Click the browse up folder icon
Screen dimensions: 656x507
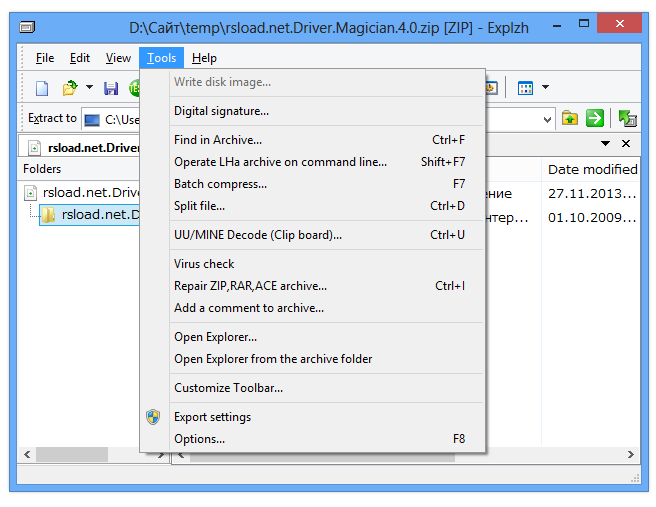click(570, 118)
